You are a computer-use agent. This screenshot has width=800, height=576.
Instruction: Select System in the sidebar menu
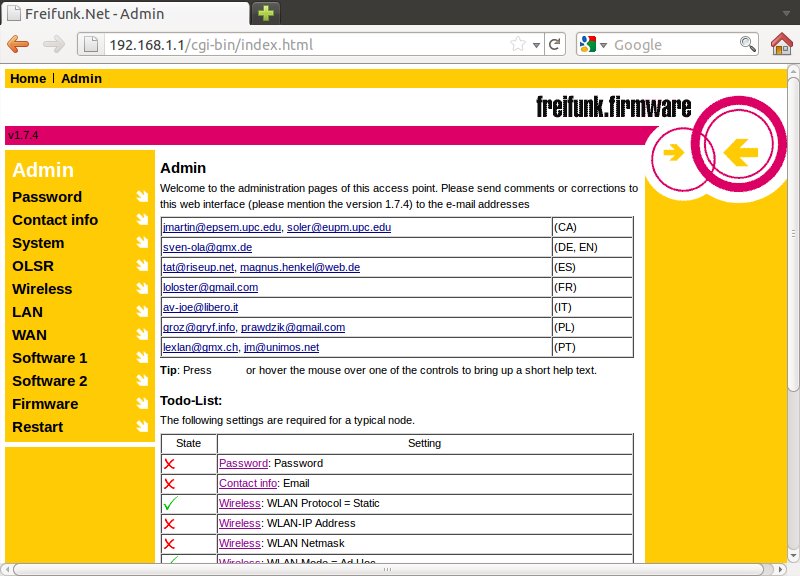[x=38, y=243]
